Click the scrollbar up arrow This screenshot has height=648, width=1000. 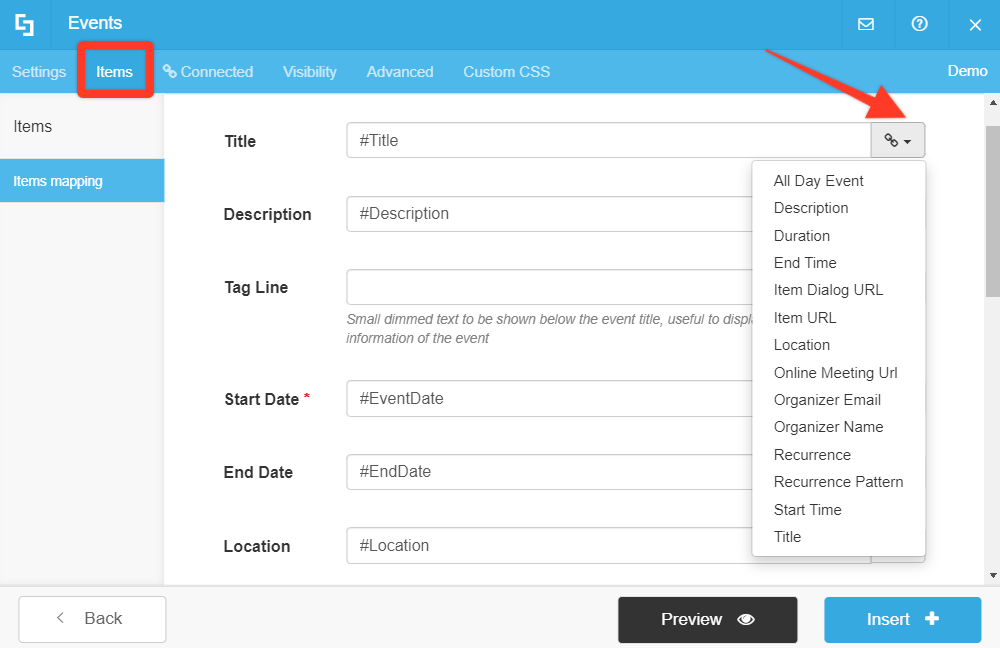click(x=993, y=102)
